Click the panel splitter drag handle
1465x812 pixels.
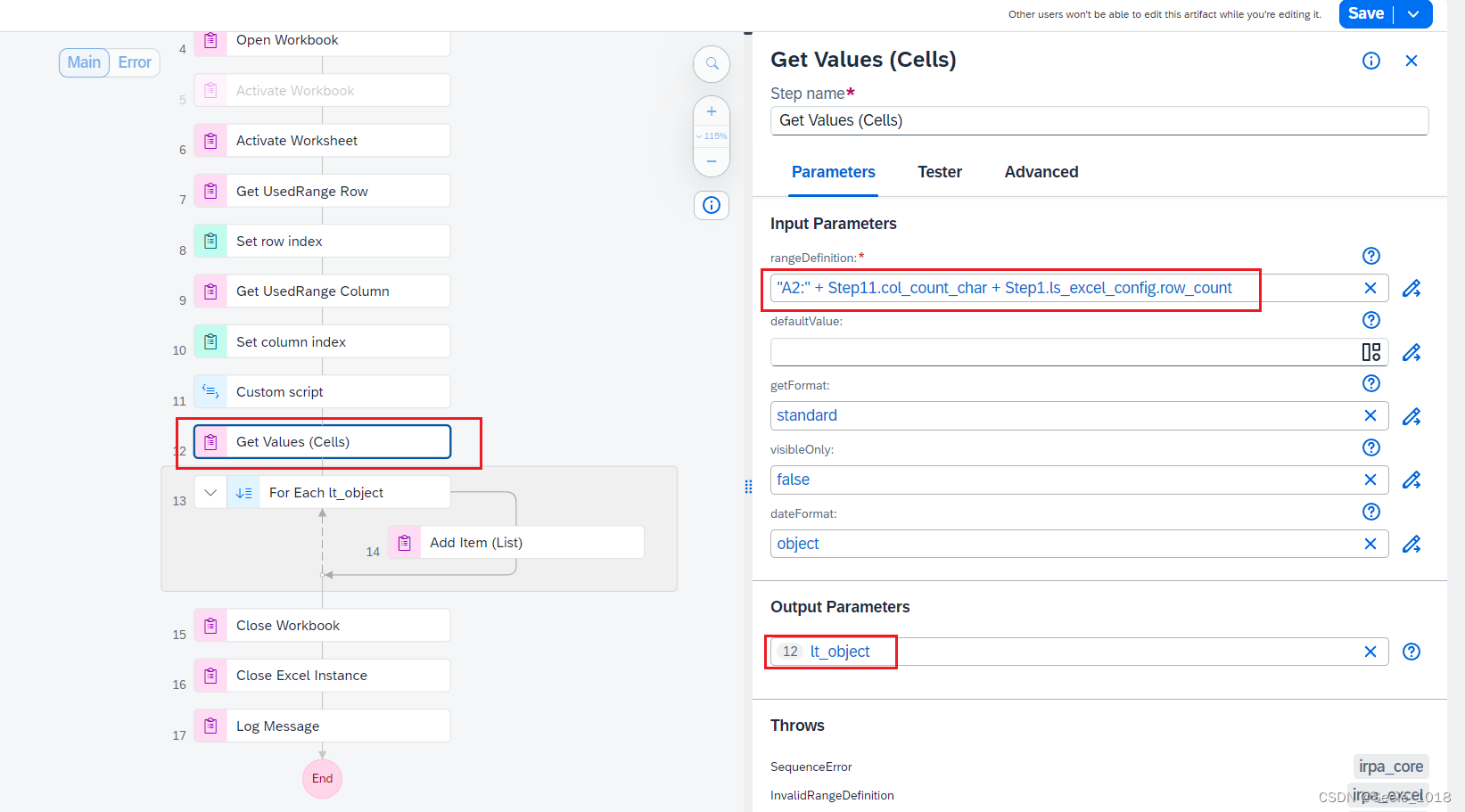click(748, 486)
